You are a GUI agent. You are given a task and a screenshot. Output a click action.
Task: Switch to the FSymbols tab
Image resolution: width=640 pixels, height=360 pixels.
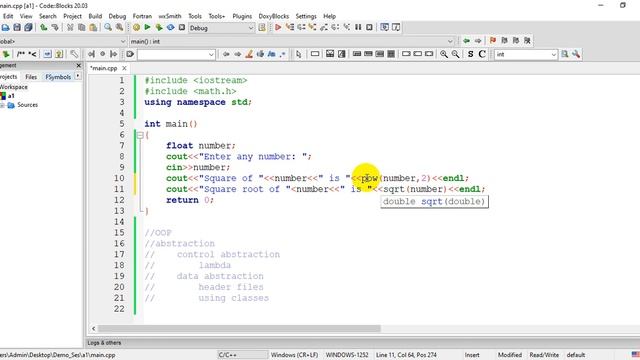pos(58,77)
